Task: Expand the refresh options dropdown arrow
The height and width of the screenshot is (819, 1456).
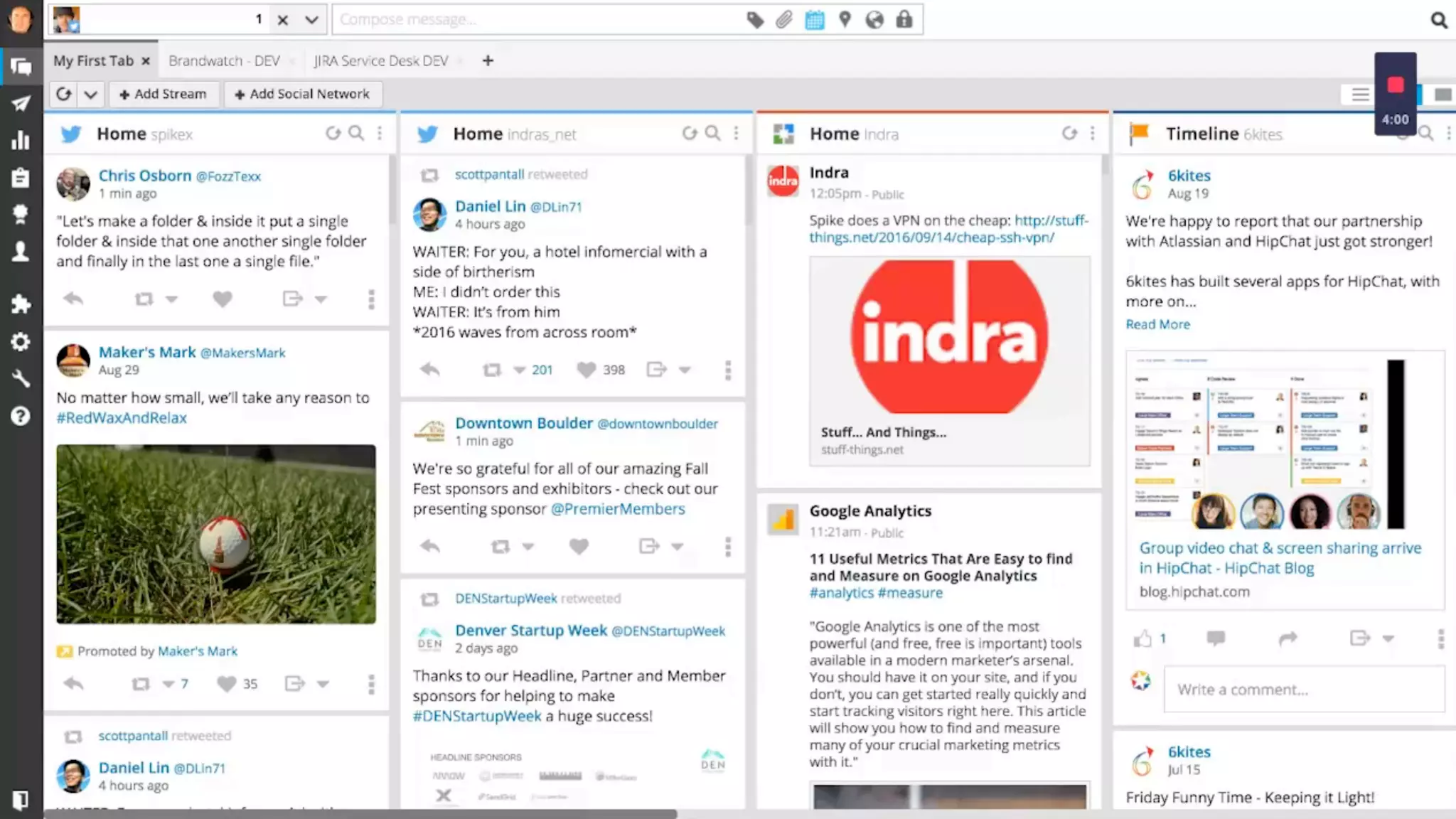Action: click(90, 94)
